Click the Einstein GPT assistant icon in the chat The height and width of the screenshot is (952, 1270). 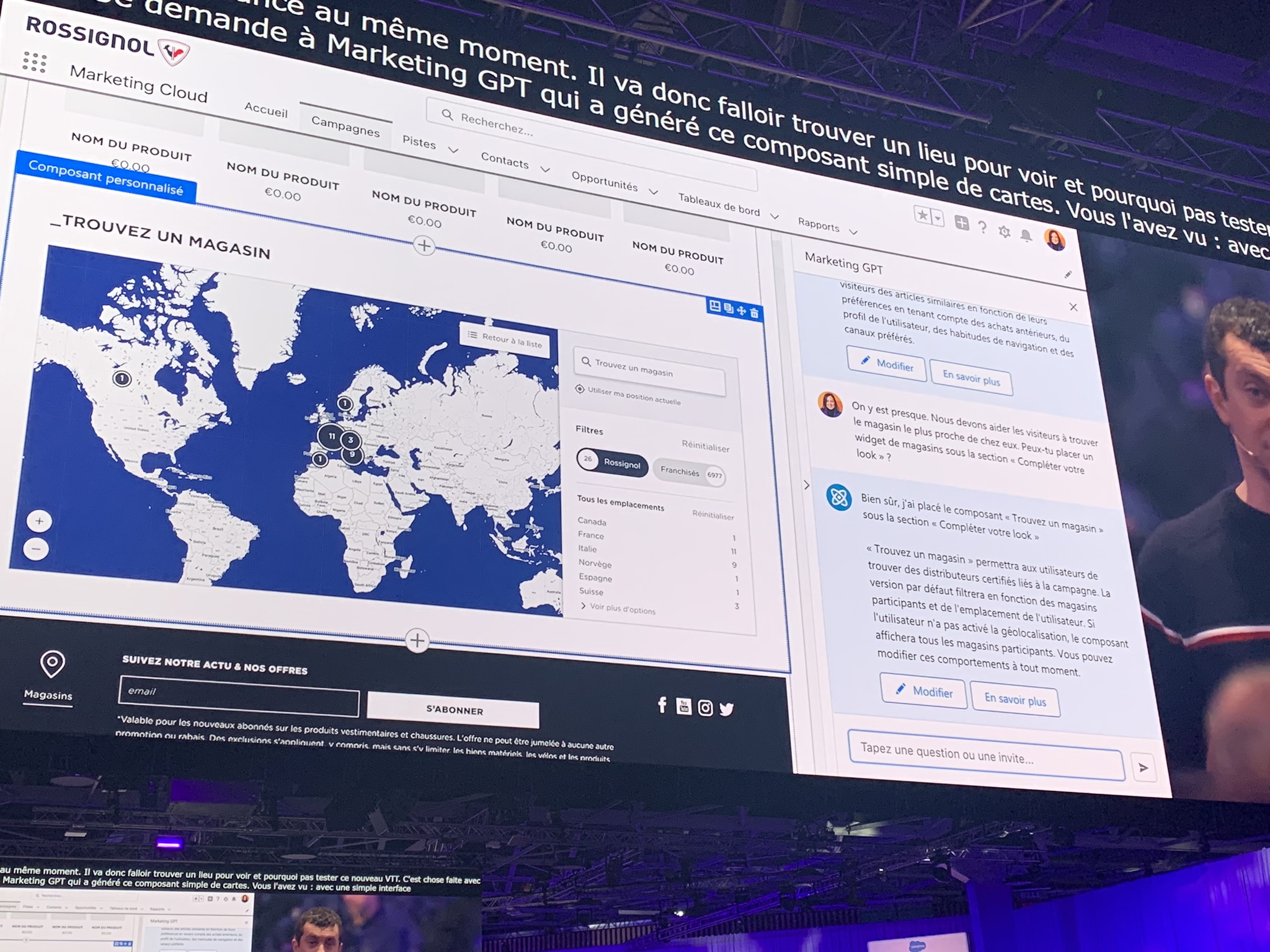[x=838, y=497]
